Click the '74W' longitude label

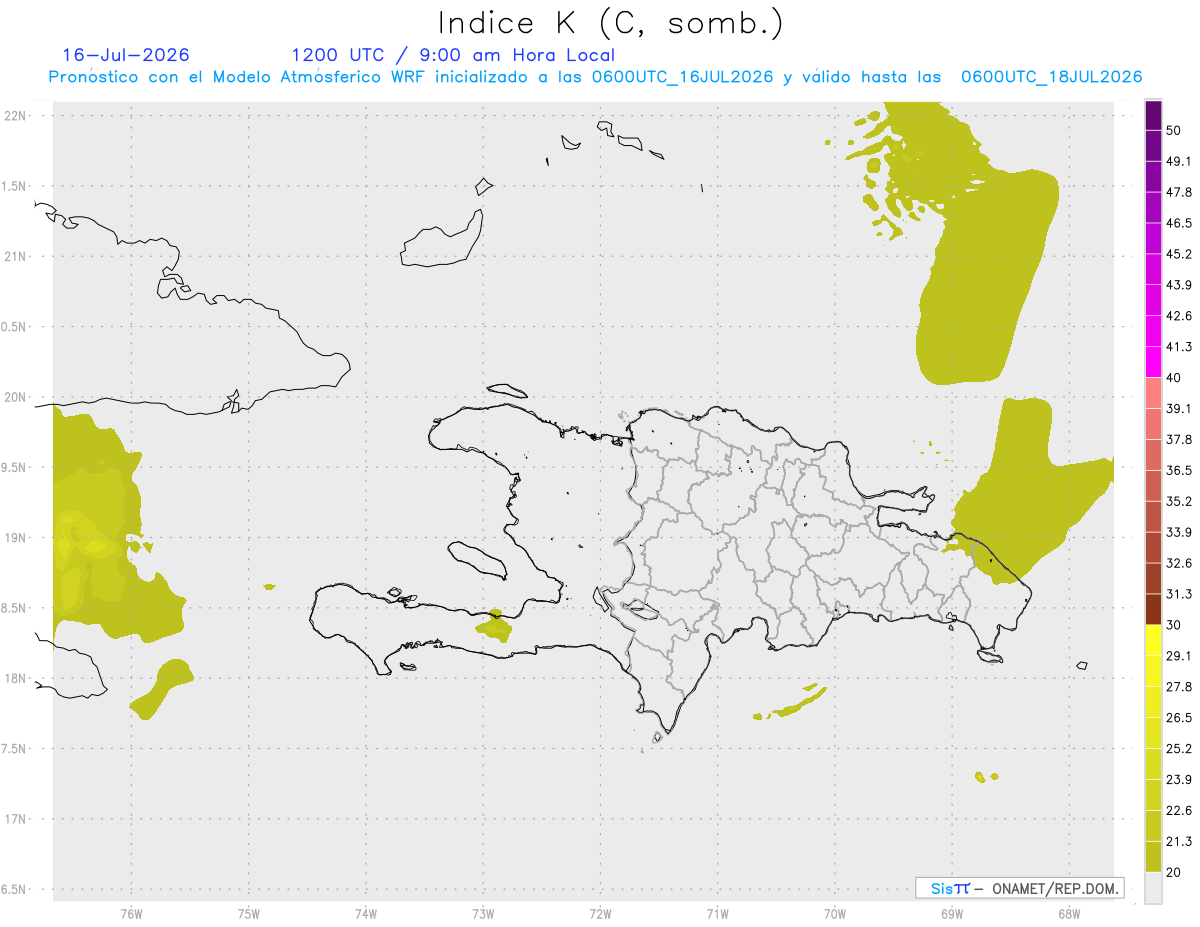pyautogui.click(x=365, y=914)
